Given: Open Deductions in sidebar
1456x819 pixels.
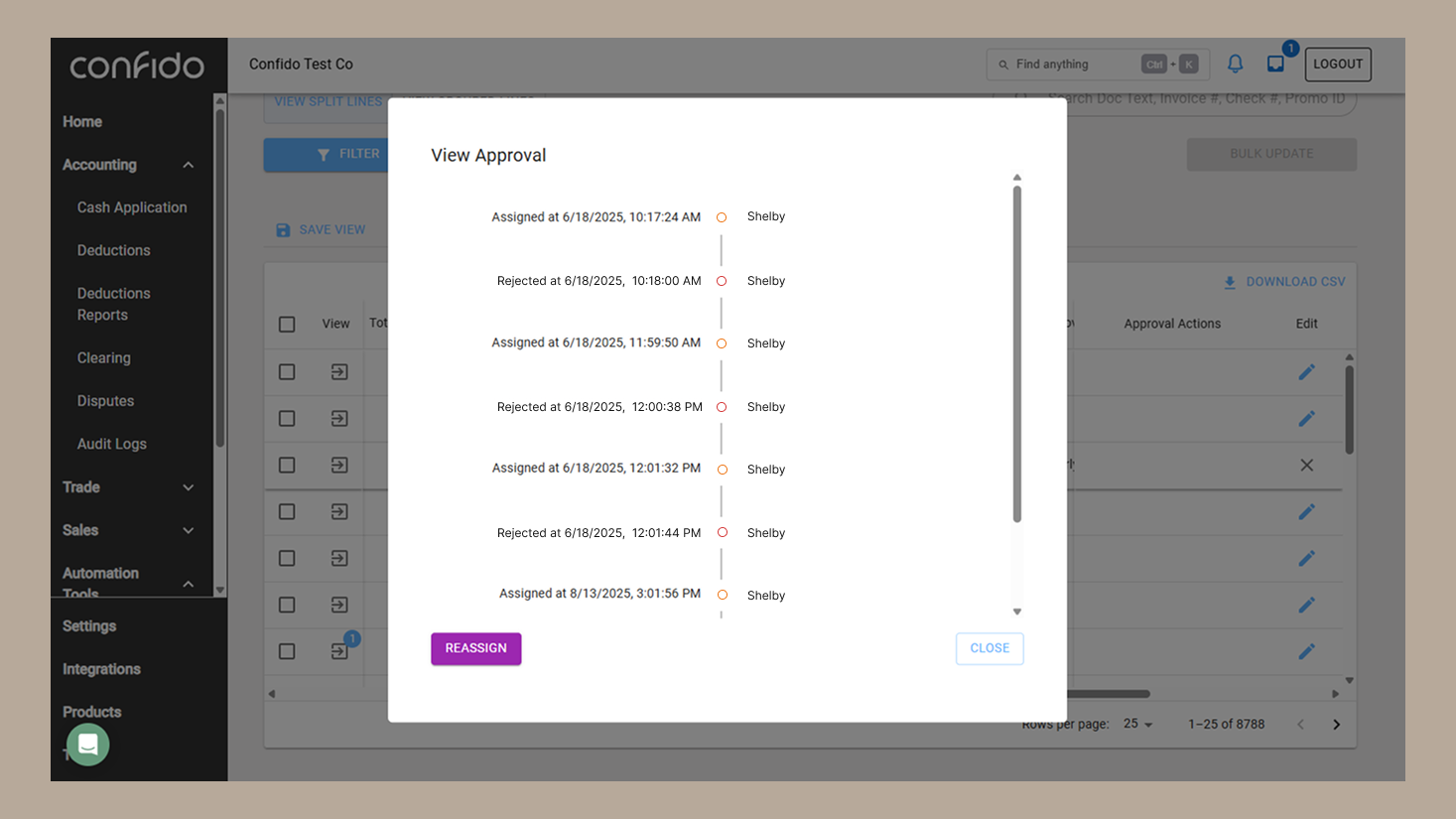Looking at the screenshot, I should 114,250.
